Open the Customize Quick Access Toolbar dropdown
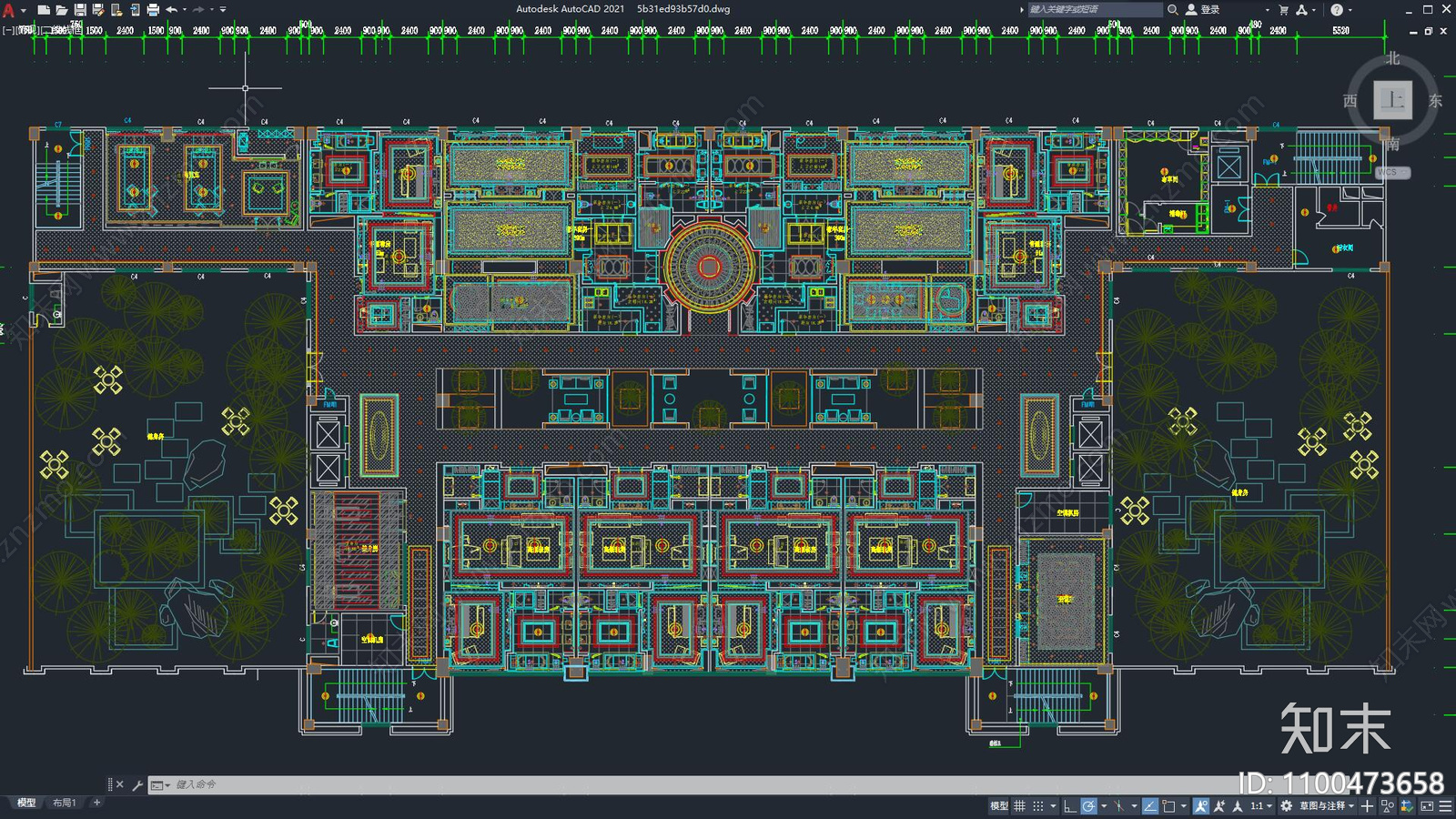 click(x=223, y=10)
